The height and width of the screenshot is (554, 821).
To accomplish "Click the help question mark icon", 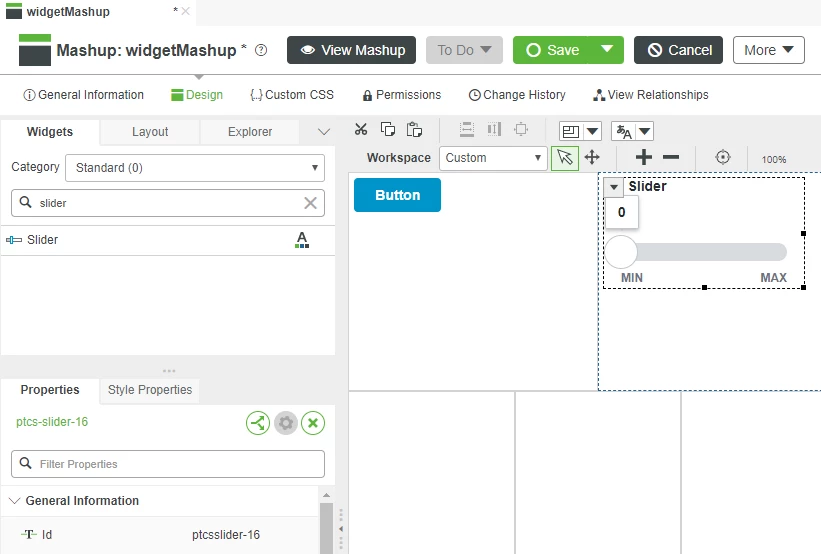I will [x=261, y=50].
